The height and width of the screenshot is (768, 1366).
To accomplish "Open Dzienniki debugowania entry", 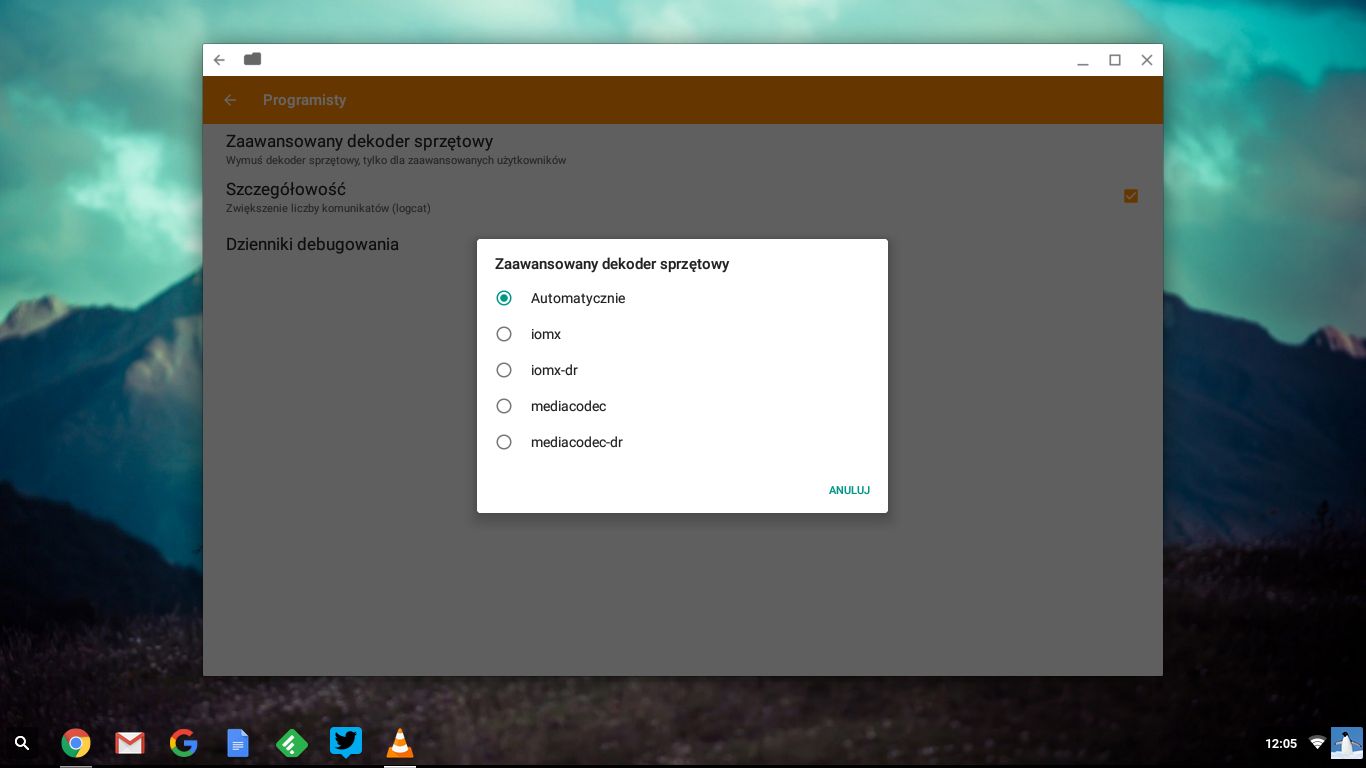I will pyautogui.click(x=683, y=244).
